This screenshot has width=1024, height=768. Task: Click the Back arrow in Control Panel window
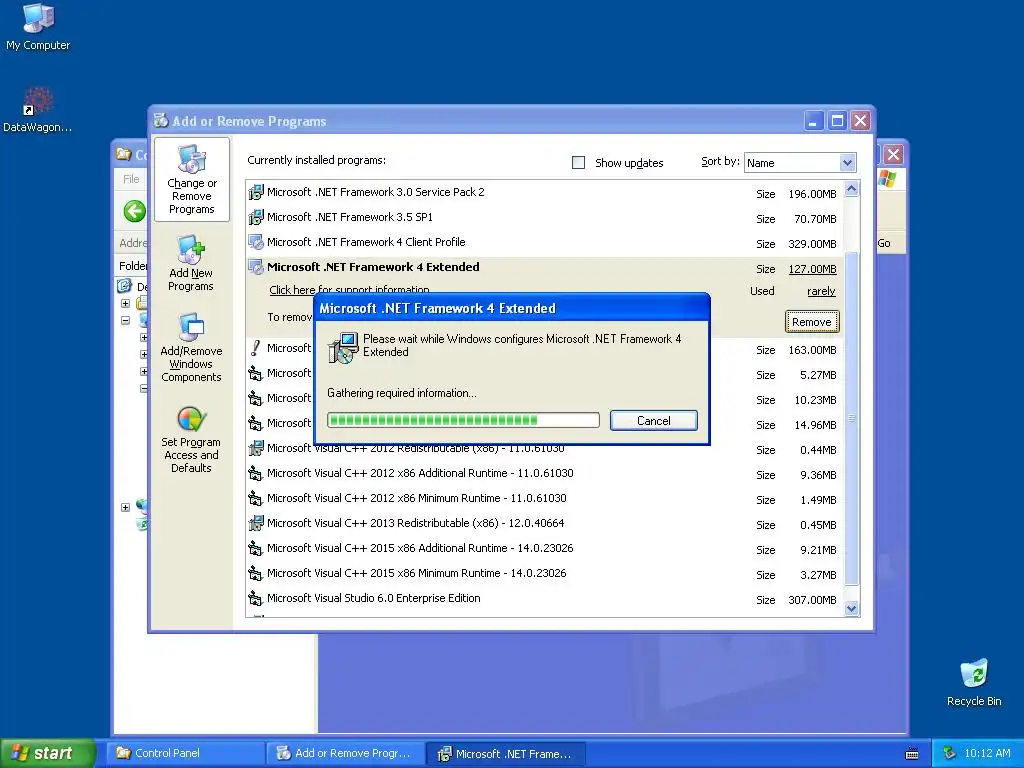(x=135, y=211)
